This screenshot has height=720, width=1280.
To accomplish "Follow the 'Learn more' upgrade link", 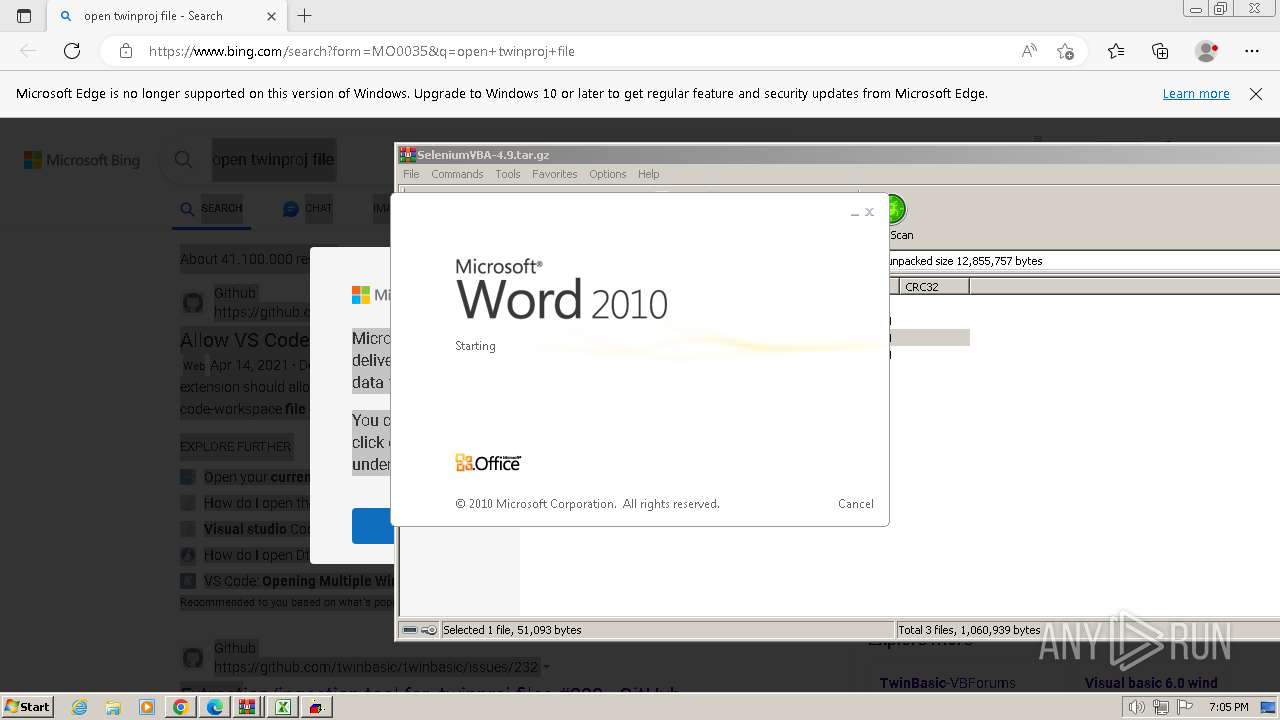I will click(x=1196, y=94).
